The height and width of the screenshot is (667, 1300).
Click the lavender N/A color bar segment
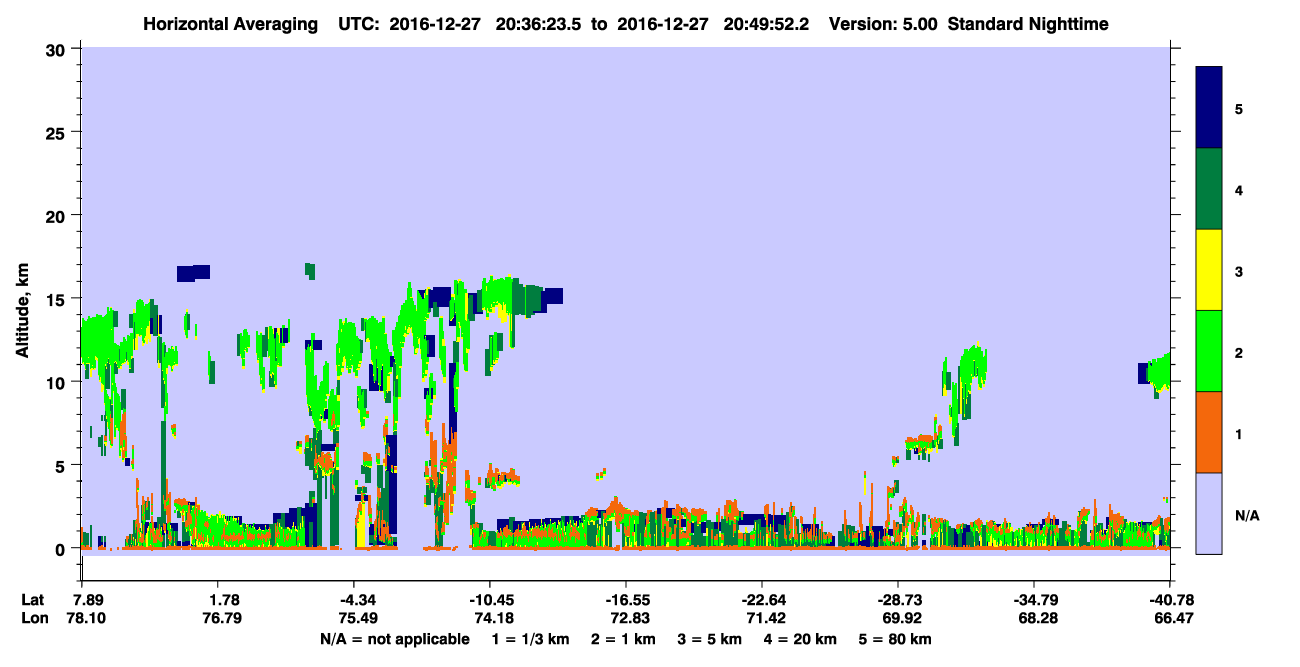click(x=1209, y=513)
